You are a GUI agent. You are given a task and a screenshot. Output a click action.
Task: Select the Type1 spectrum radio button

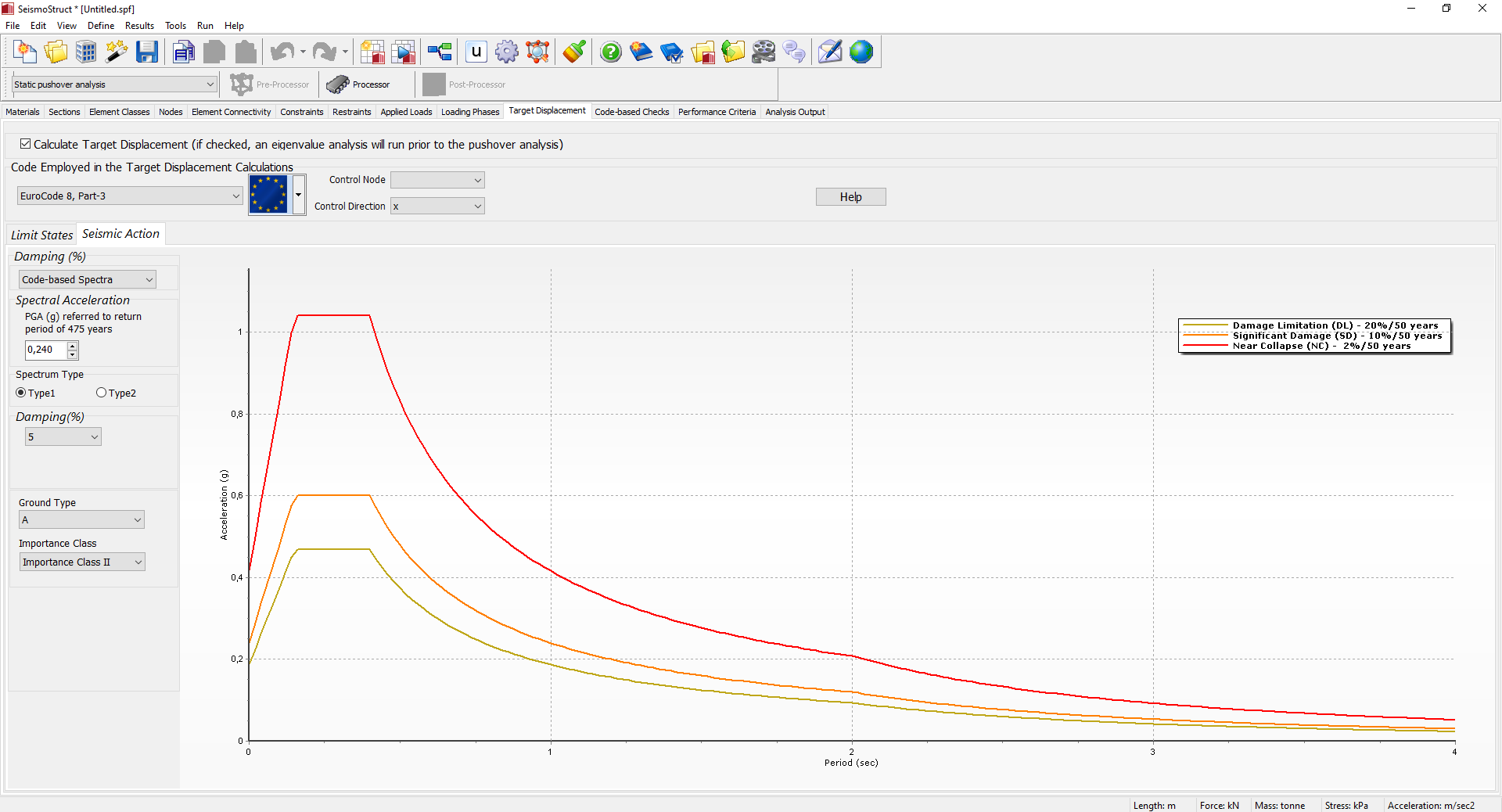[x=21, y=393]
